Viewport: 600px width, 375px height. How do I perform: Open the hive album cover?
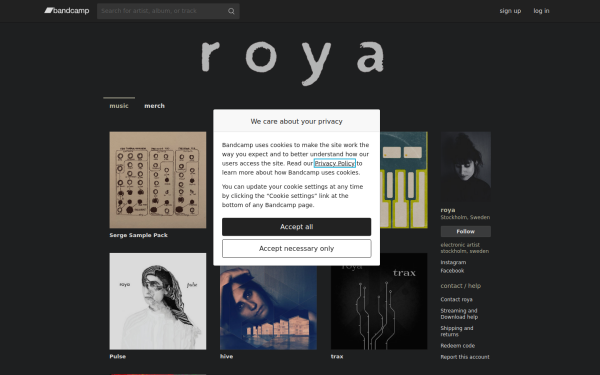[268, 308]
